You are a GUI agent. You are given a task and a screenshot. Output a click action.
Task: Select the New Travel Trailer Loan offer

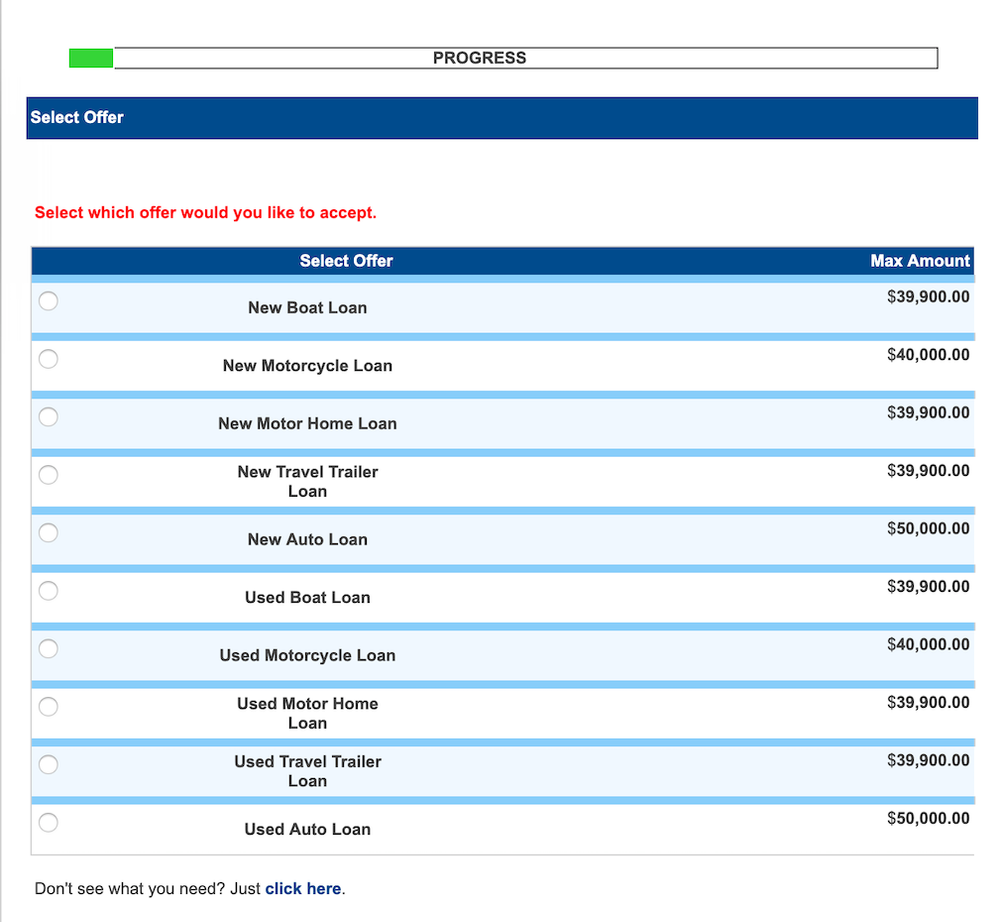[48, 475]
